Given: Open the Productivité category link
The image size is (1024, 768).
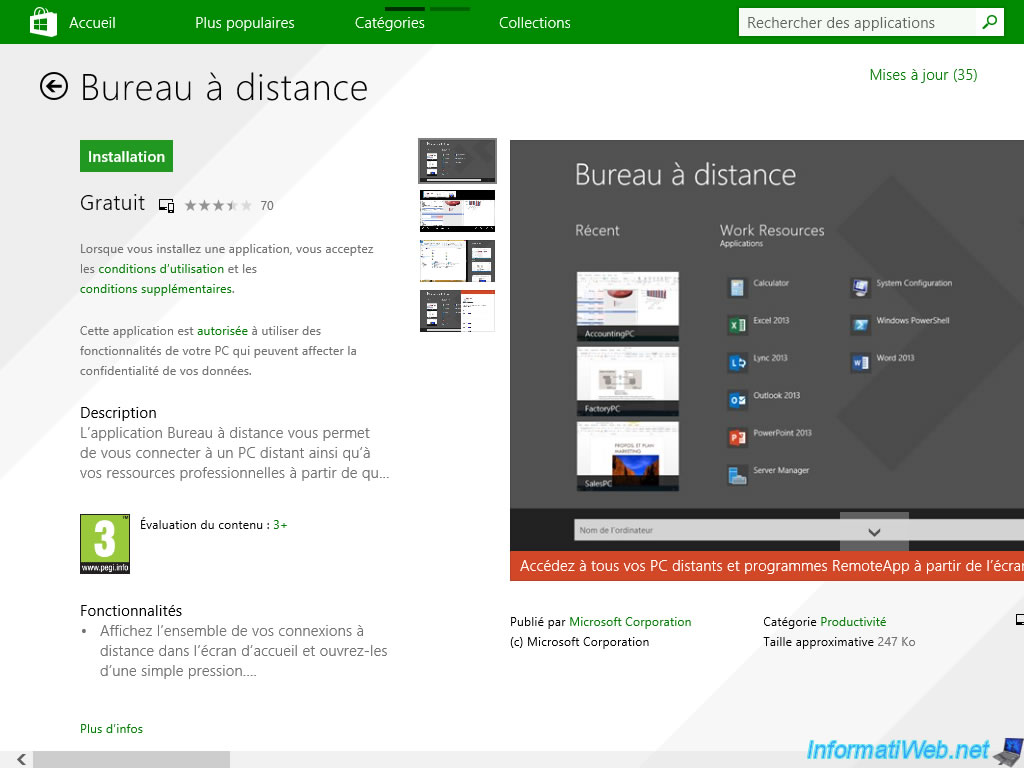Looking at the screenshot, I should (x=854, y=622).
